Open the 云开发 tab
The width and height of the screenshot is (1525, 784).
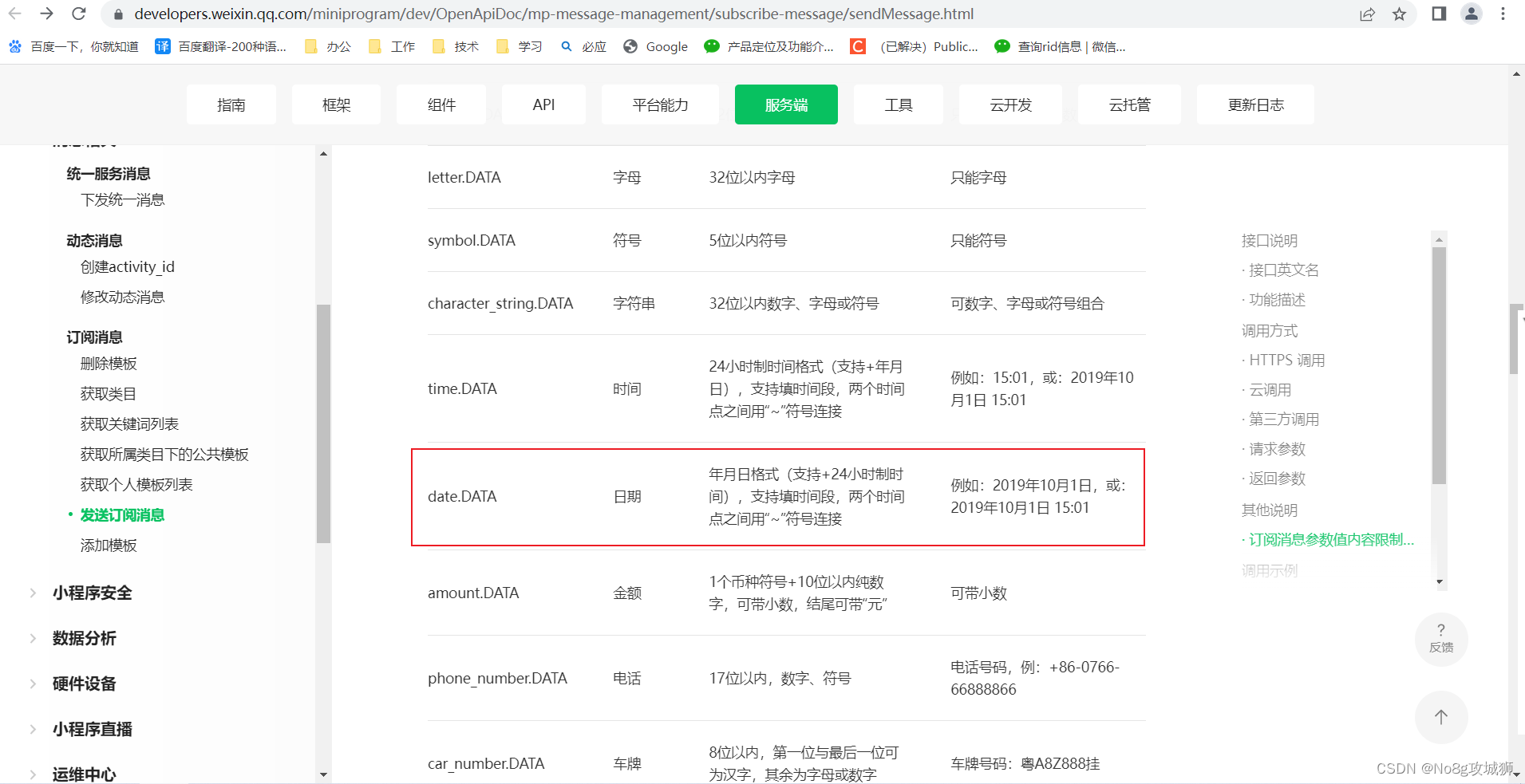(x=1010, y=104)
